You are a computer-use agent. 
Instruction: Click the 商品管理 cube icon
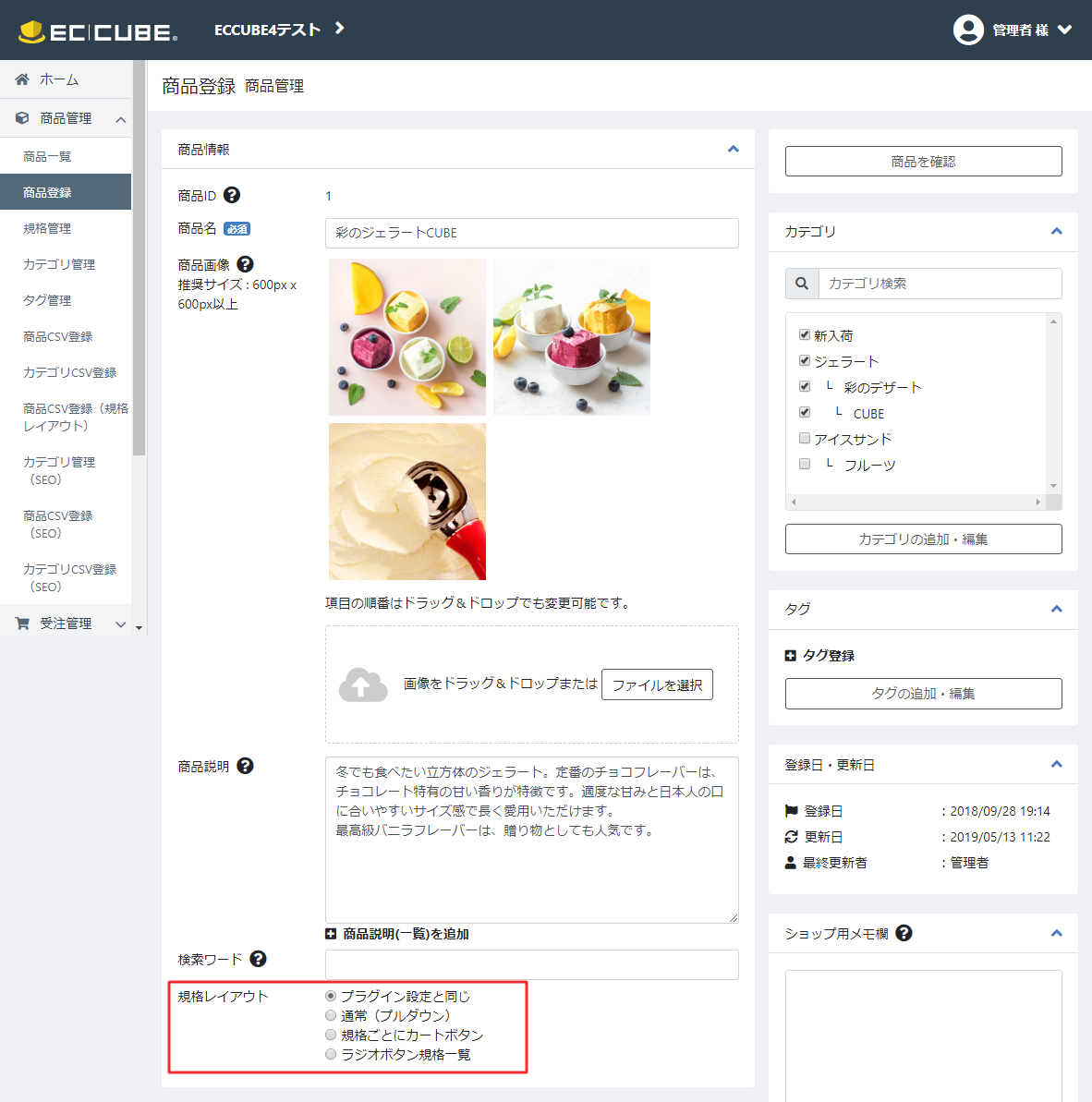click(x=22, y=118)
